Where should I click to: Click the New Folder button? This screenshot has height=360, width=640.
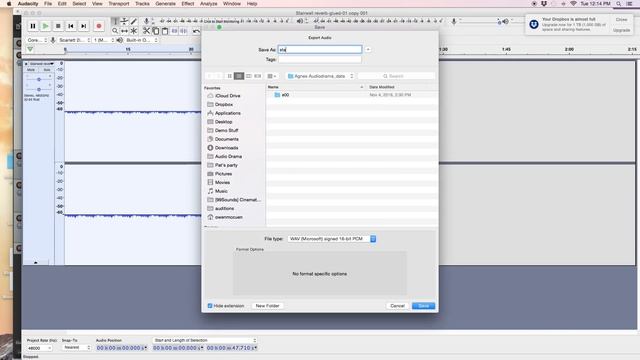[x=267, y=306]
